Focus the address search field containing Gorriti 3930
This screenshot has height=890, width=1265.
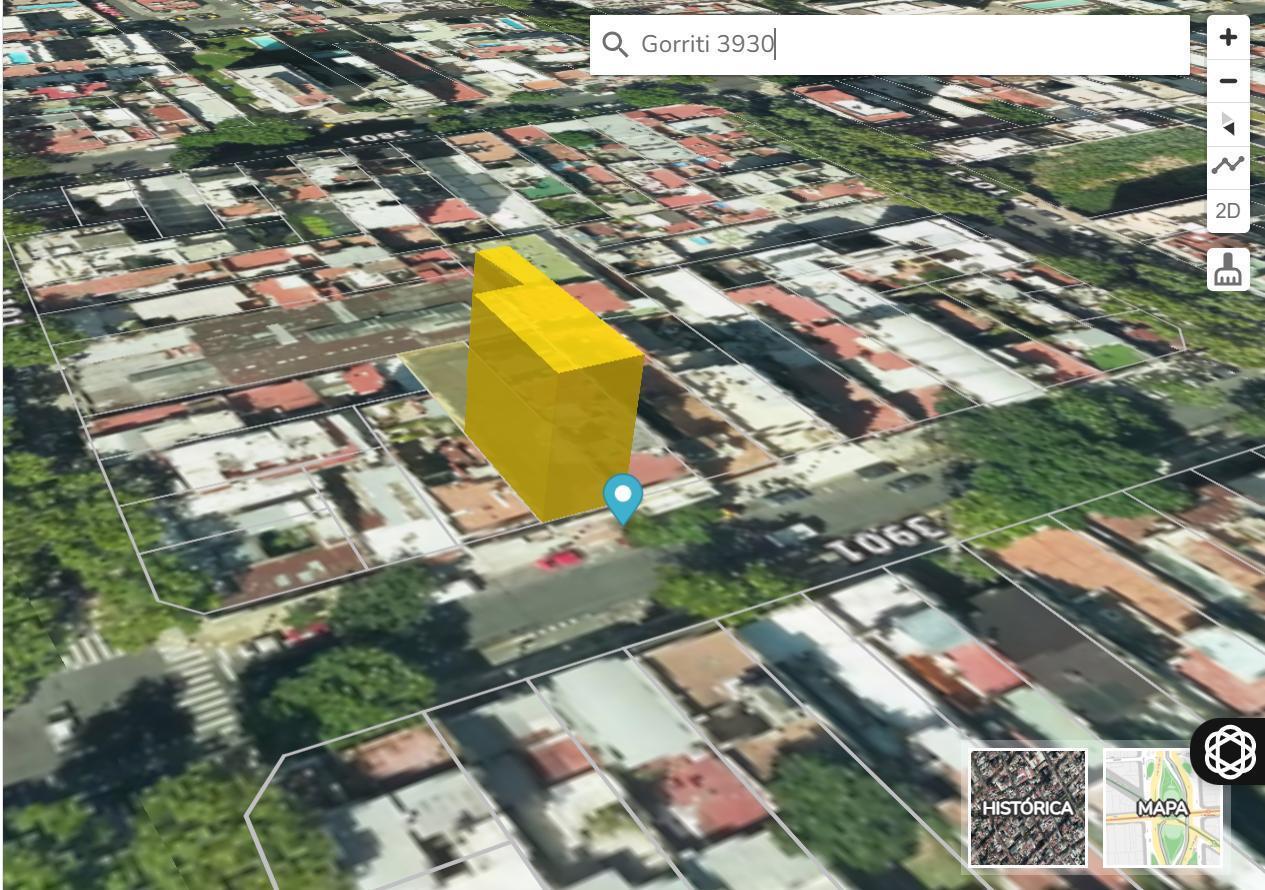[889, 44]
